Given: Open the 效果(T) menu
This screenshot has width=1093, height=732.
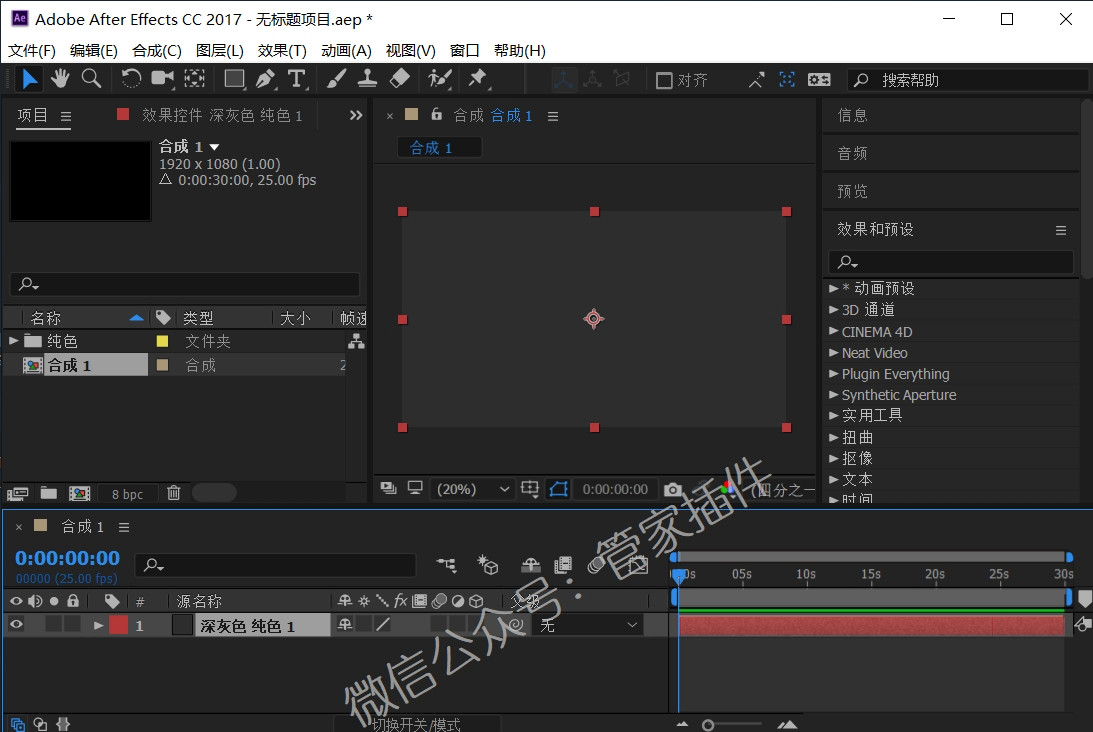Looking at the screenshot, I should pyautogui.click(x=282, y=51).
